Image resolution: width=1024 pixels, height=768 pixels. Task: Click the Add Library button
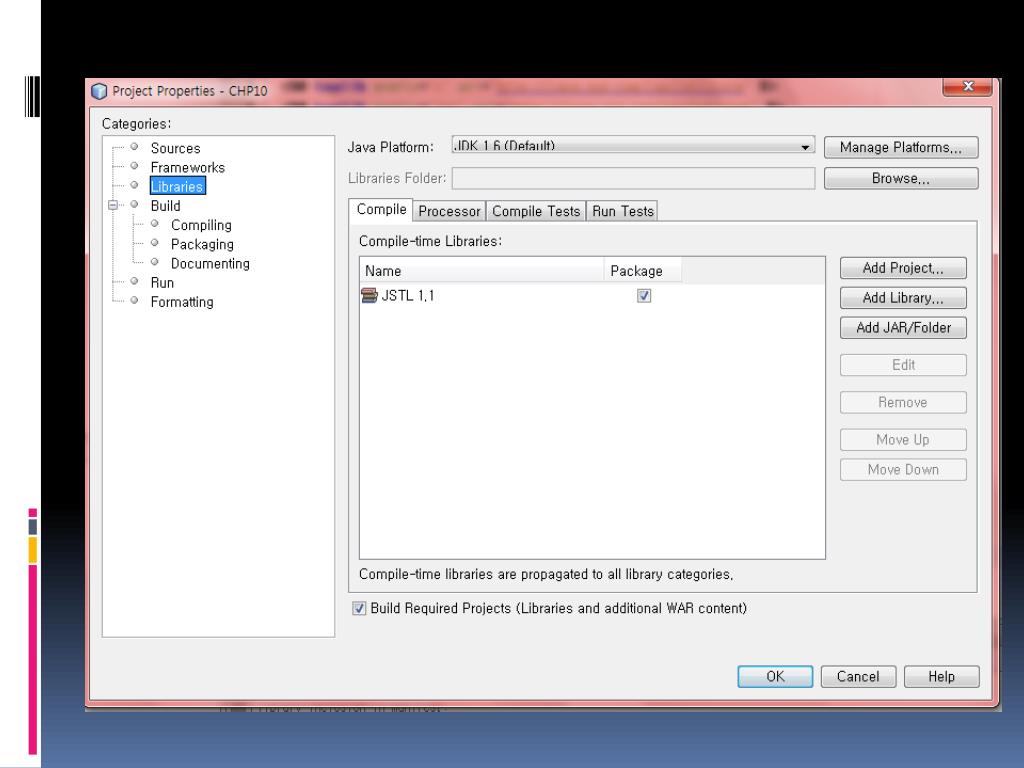click(903, 298)
